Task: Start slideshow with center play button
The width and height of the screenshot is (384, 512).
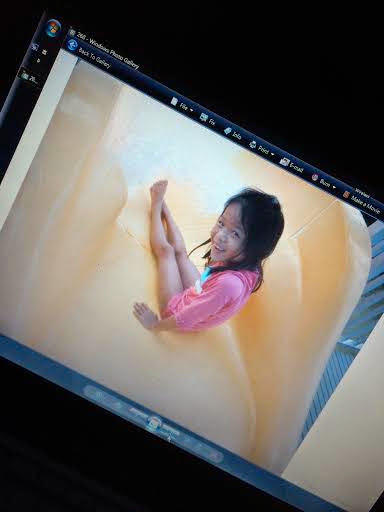Action: 155,424
